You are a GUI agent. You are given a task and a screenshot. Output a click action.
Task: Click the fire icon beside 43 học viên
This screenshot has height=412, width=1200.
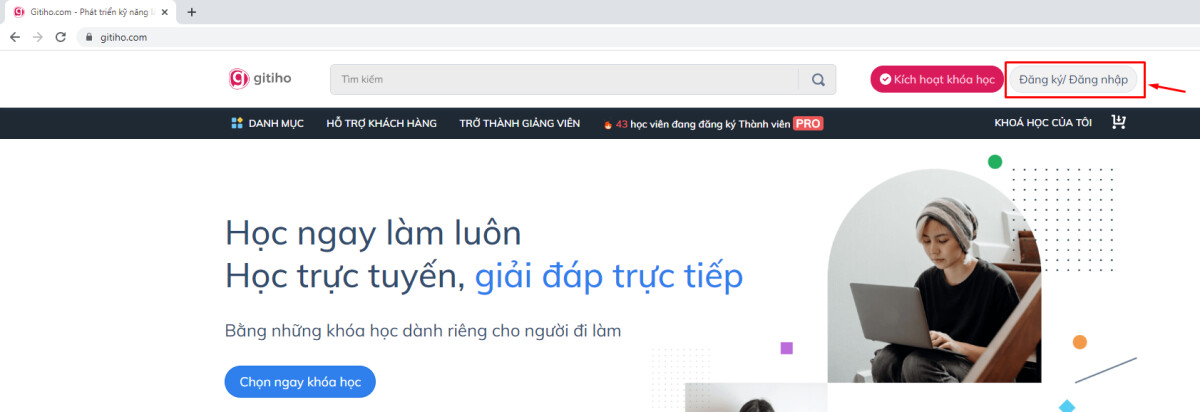pos(607,124)
